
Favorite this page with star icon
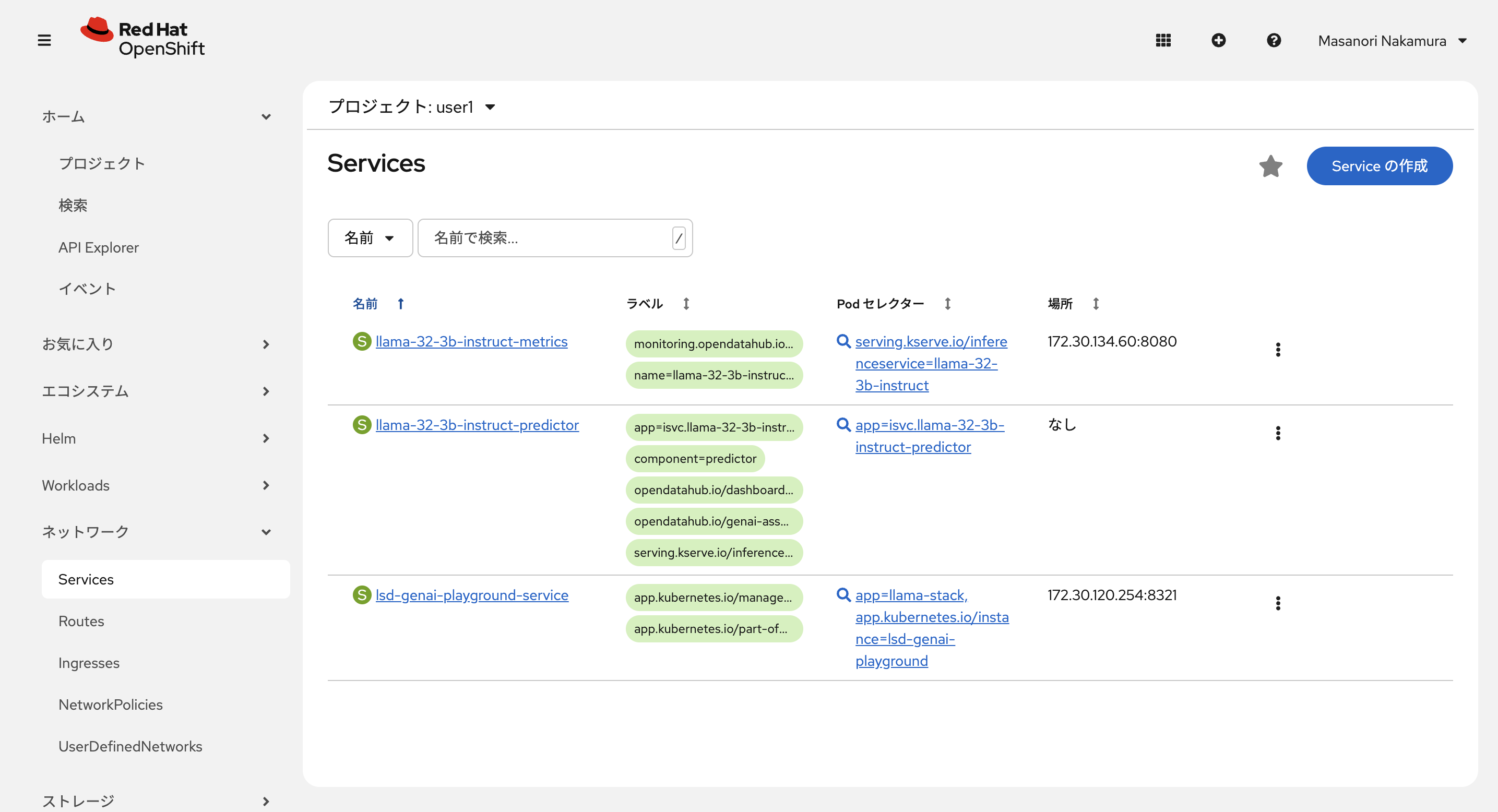(x=1270, y=166)
